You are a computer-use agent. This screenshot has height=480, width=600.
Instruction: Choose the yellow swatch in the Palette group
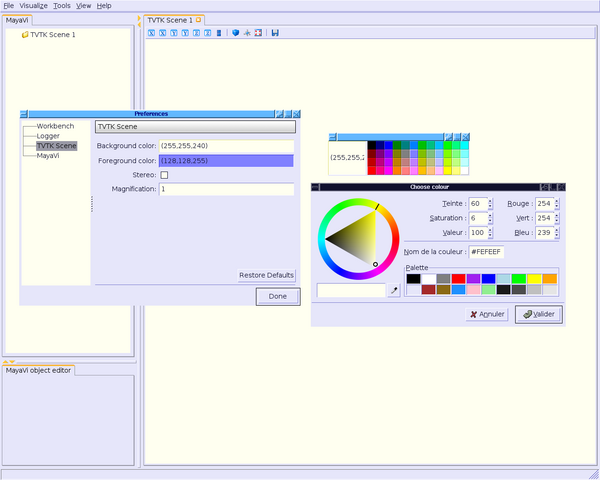(534, 279)
